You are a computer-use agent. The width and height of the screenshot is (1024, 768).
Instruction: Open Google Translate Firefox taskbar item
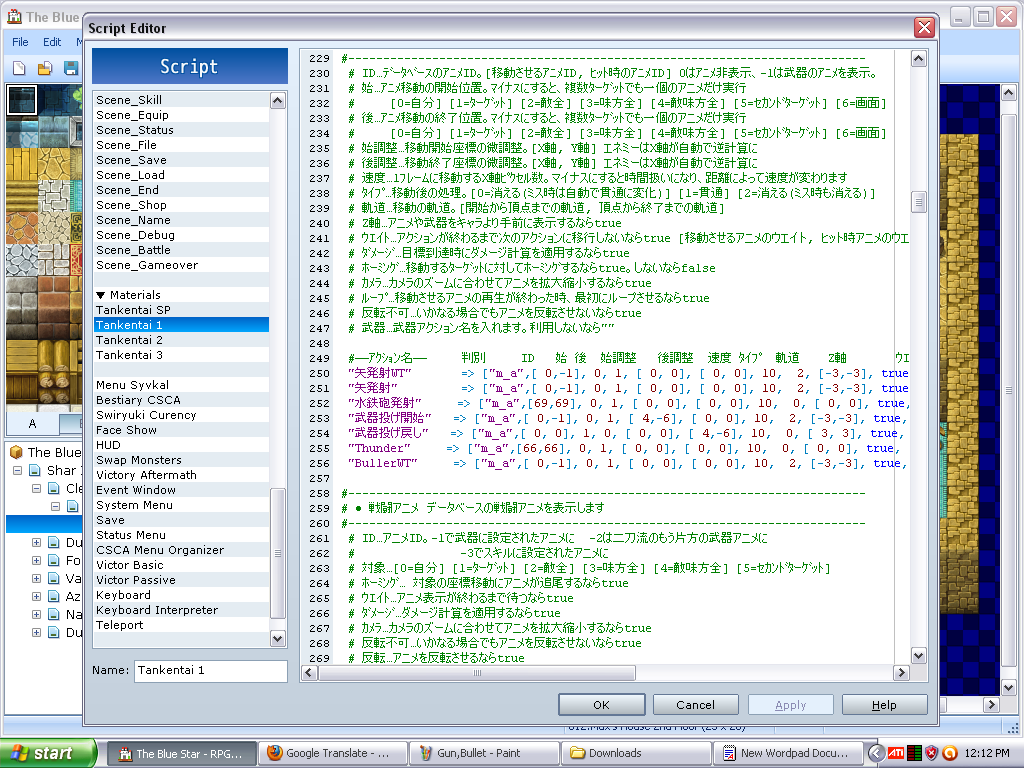[x=333, y=753]
